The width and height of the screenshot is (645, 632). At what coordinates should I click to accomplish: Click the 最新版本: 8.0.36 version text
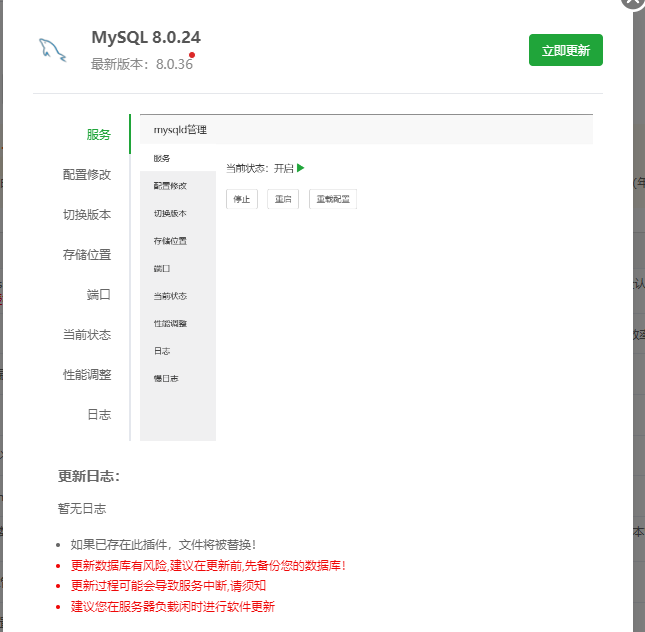(142, 64)
